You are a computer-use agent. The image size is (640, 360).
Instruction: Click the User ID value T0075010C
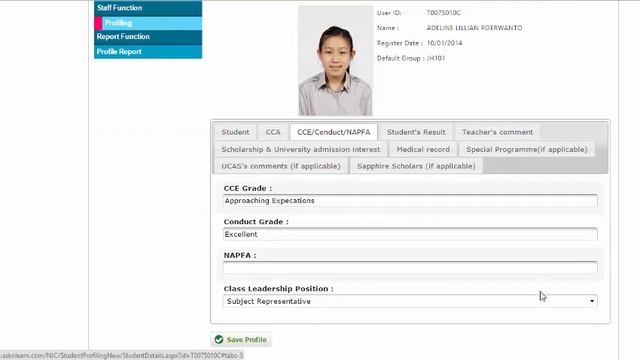(444, 13)
